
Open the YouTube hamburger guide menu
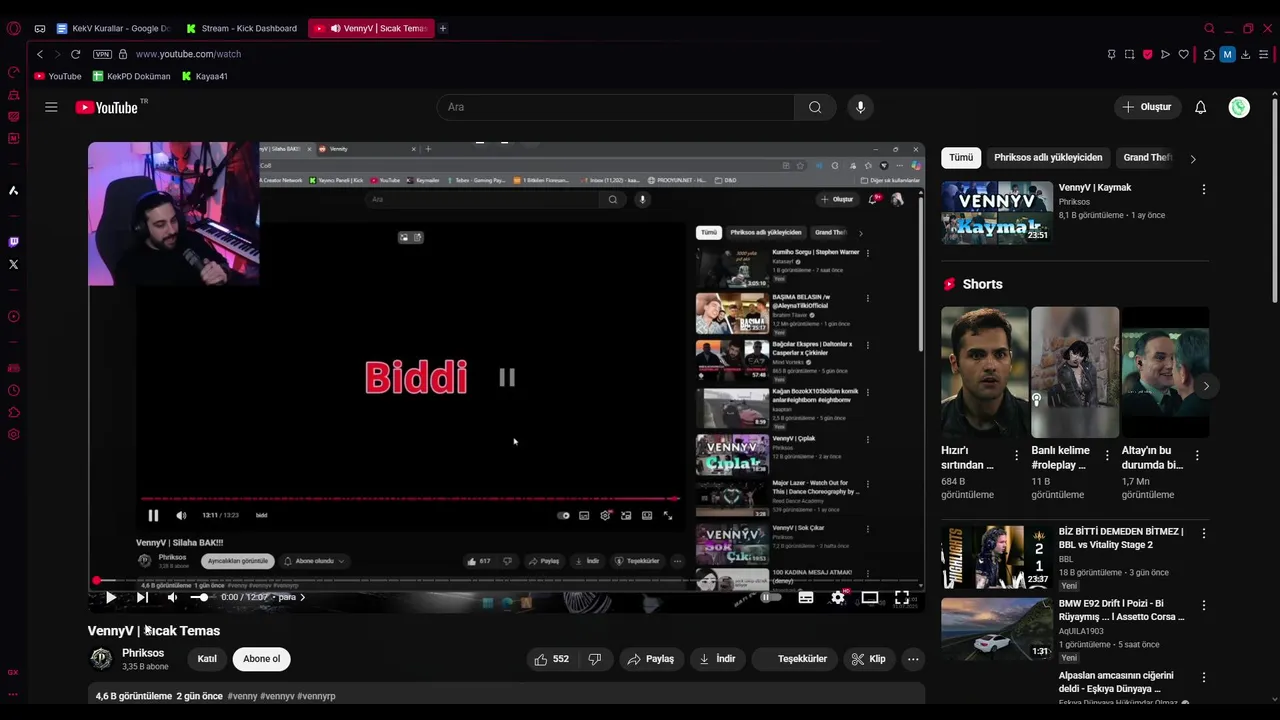[51, 107]
